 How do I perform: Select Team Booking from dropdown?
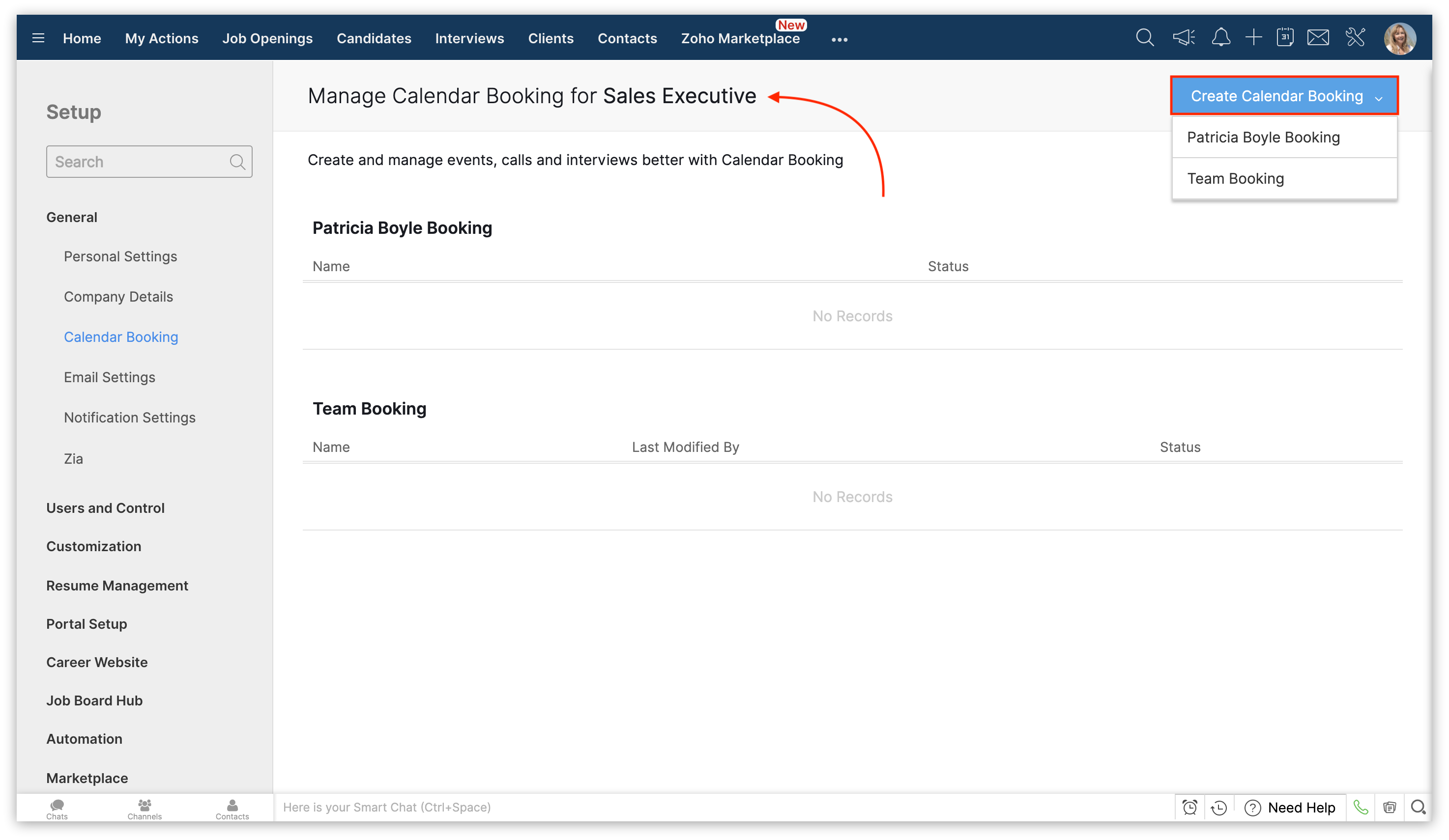pos(1284,179)
